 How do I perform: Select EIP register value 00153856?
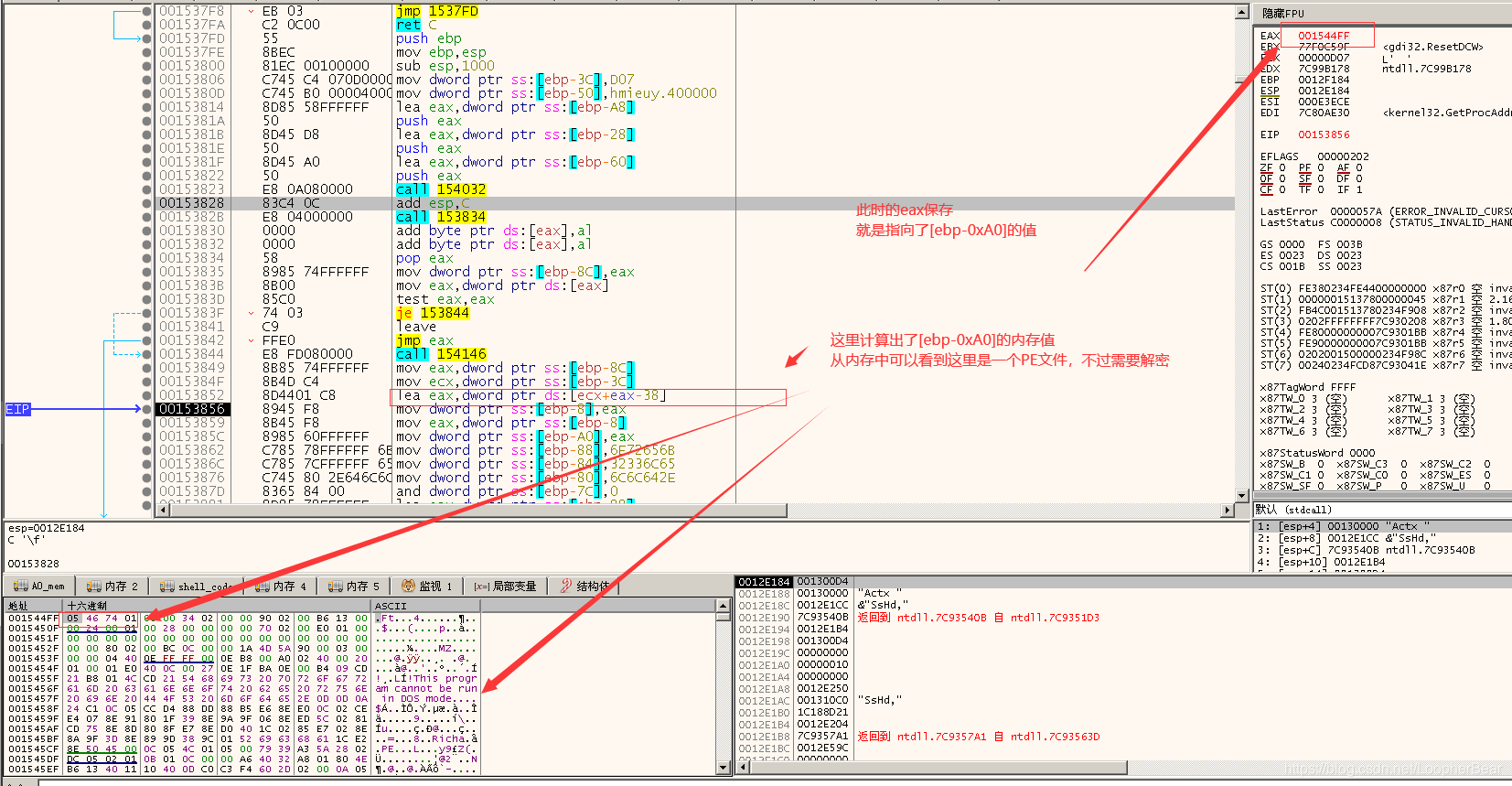tap(1324, 135)
